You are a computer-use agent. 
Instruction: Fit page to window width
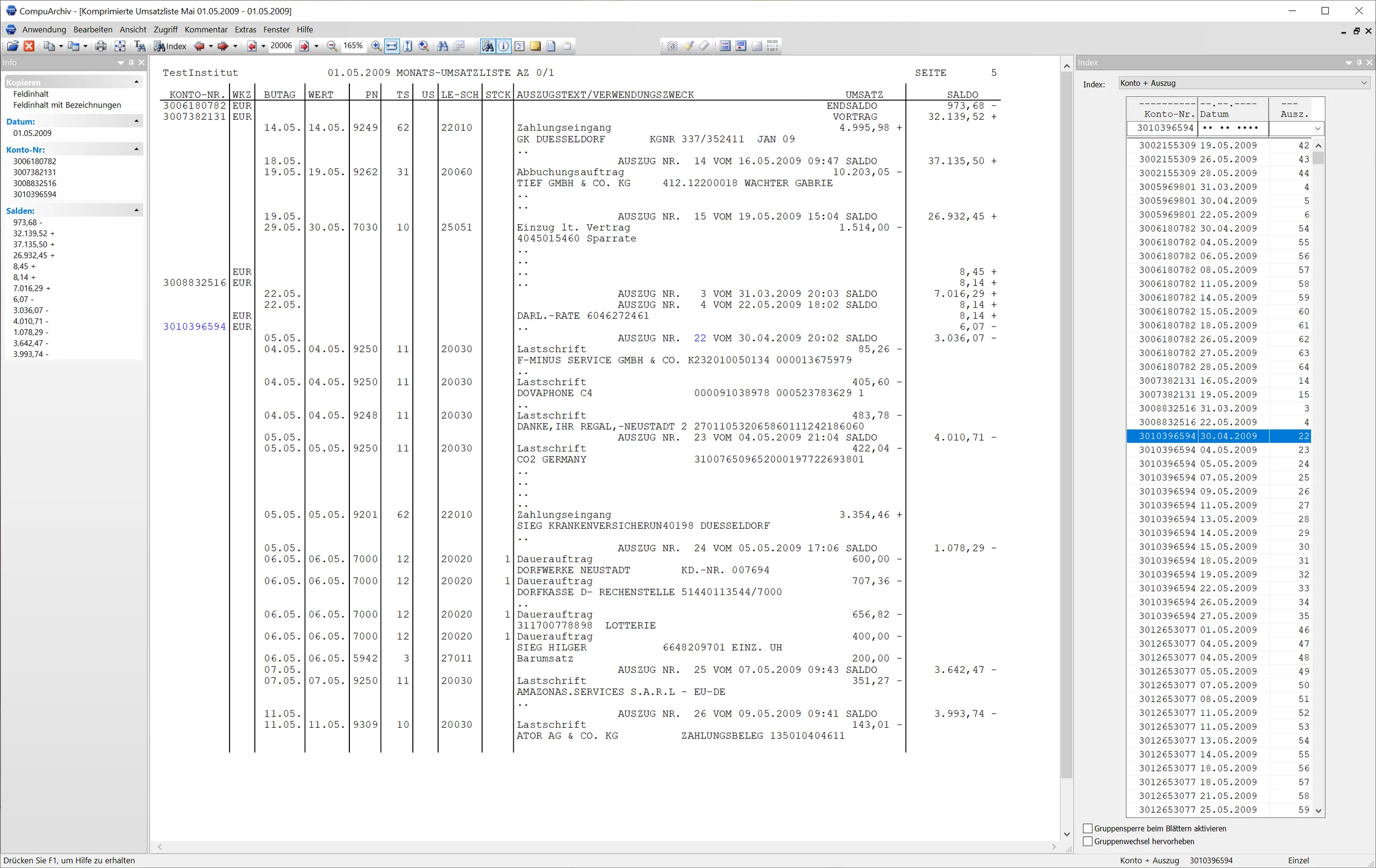[x=391, y=46]
